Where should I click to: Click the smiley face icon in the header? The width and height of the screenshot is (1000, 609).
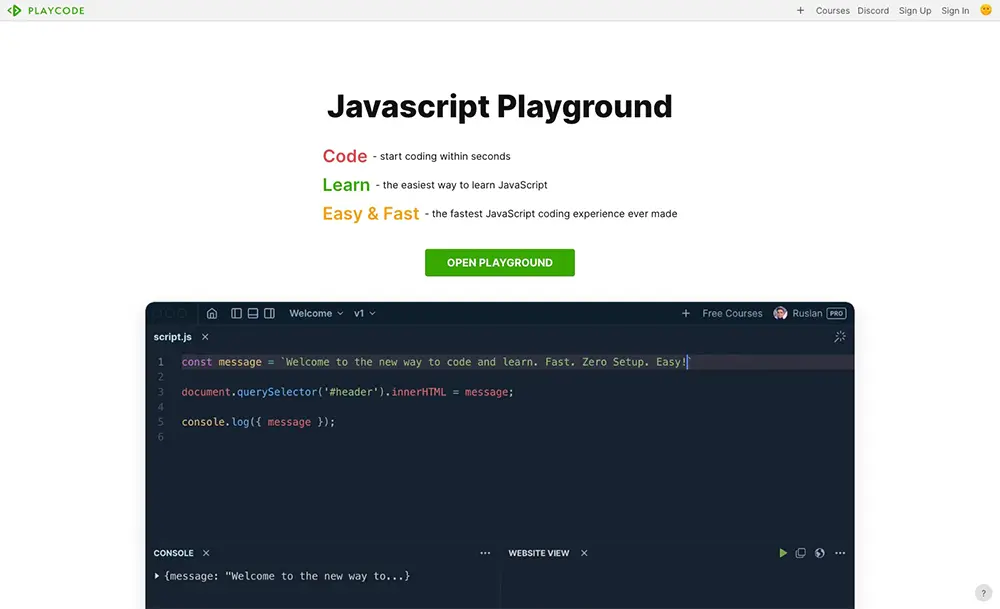point(986,10)
